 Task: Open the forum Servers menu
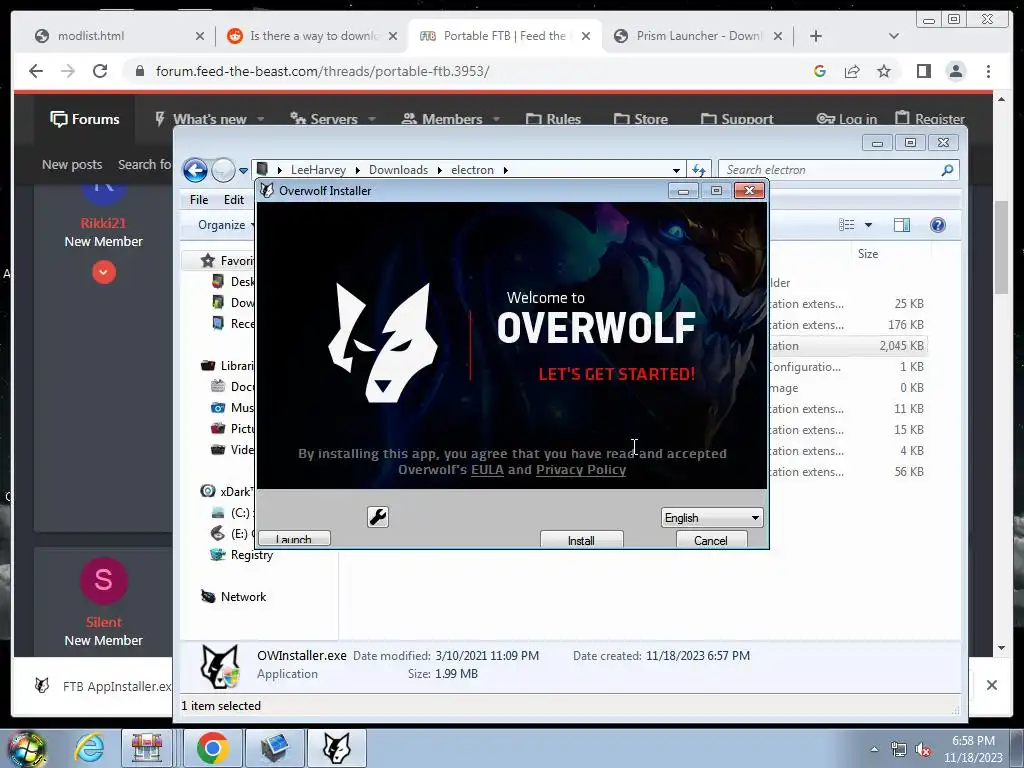[333, 119]
